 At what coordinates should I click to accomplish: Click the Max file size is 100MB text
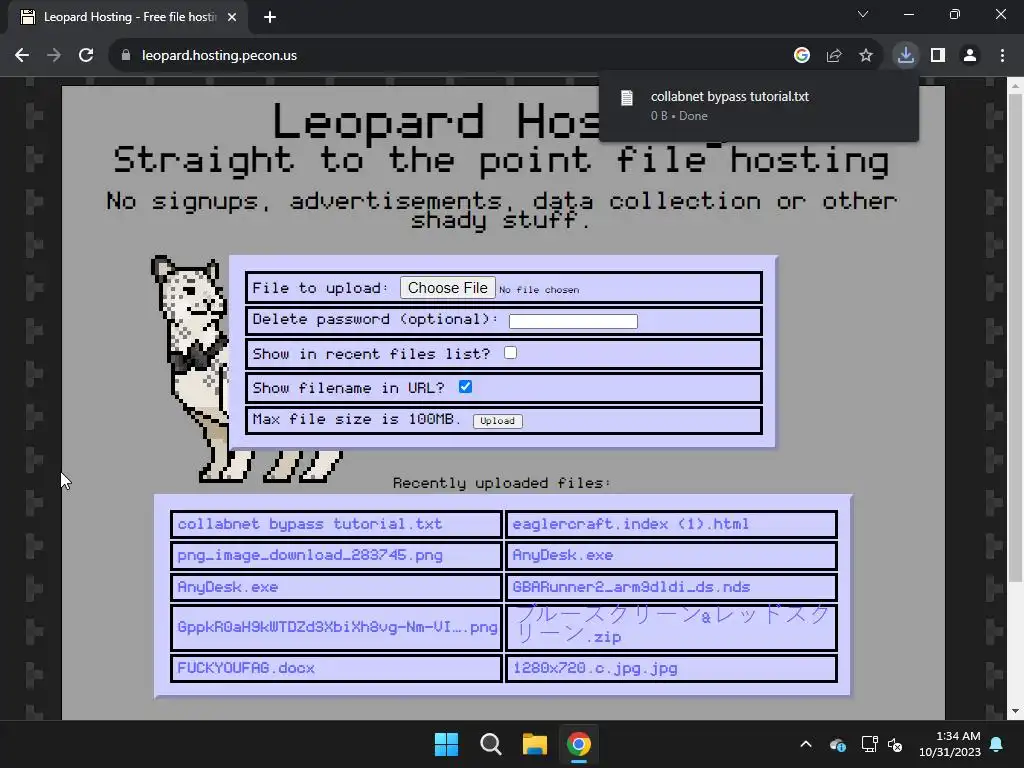point(356,419)
